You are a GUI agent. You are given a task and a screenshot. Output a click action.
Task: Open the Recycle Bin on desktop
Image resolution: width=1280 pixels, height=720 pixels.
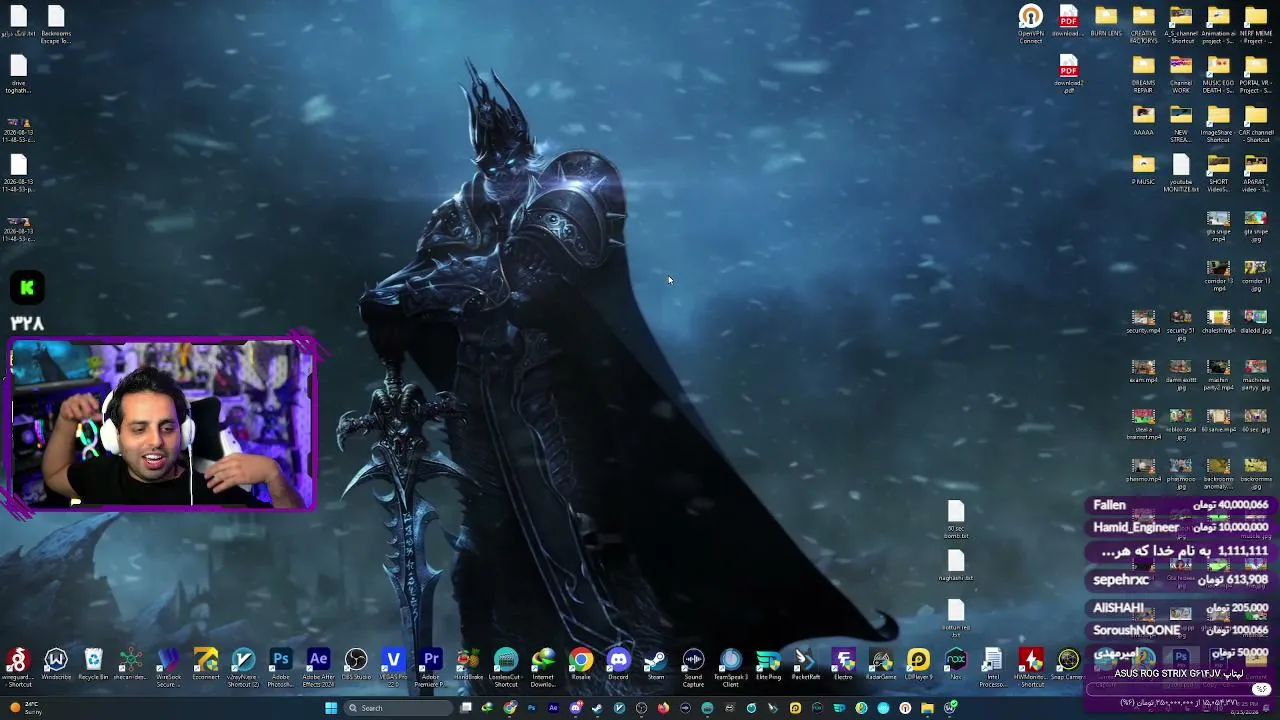tap(93, 665)
